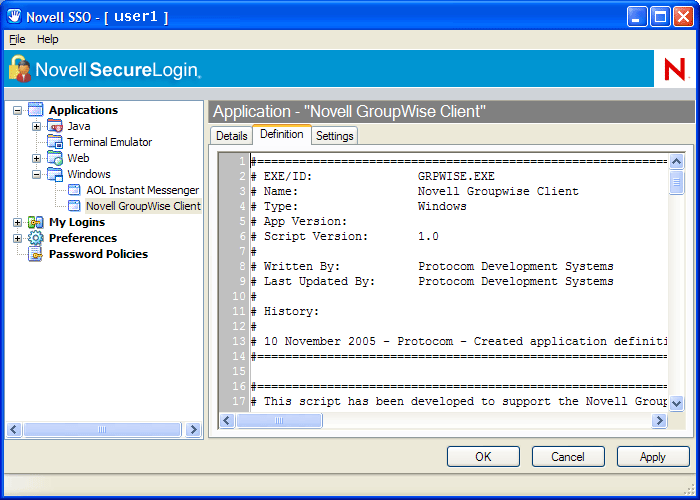Click the Terminal Emulator folder icon
This screenshot has width=700, height=500.
click(55, 142)
